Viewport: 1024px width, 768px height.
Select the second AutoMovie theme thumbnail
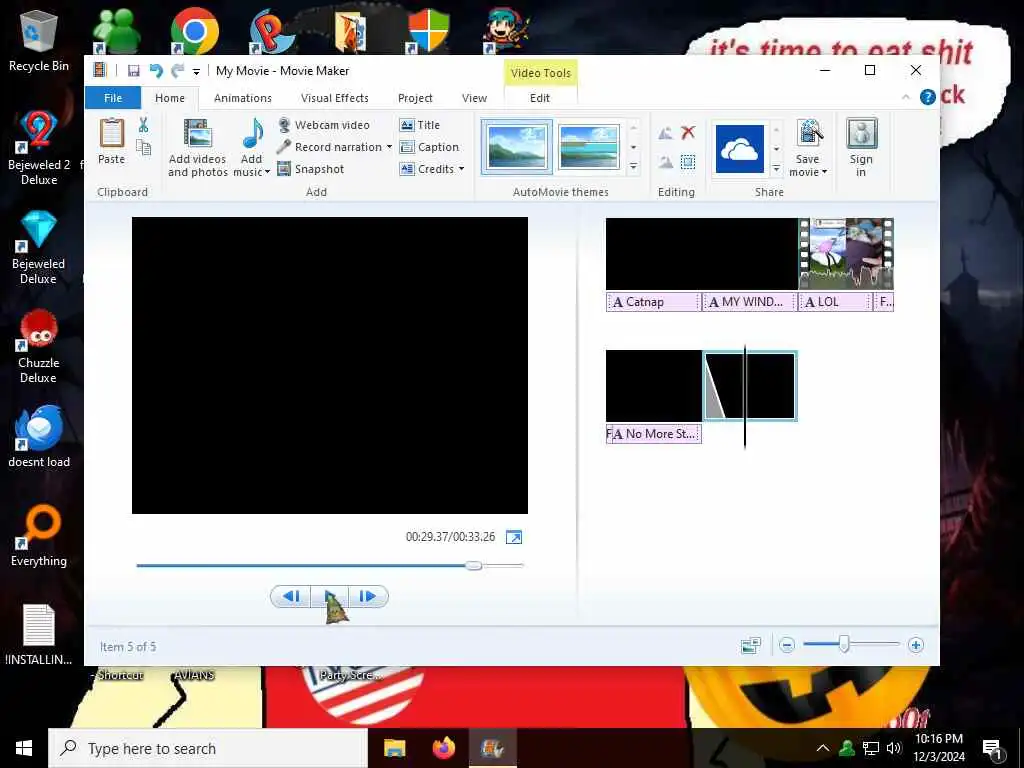click(x=589, y=148)
